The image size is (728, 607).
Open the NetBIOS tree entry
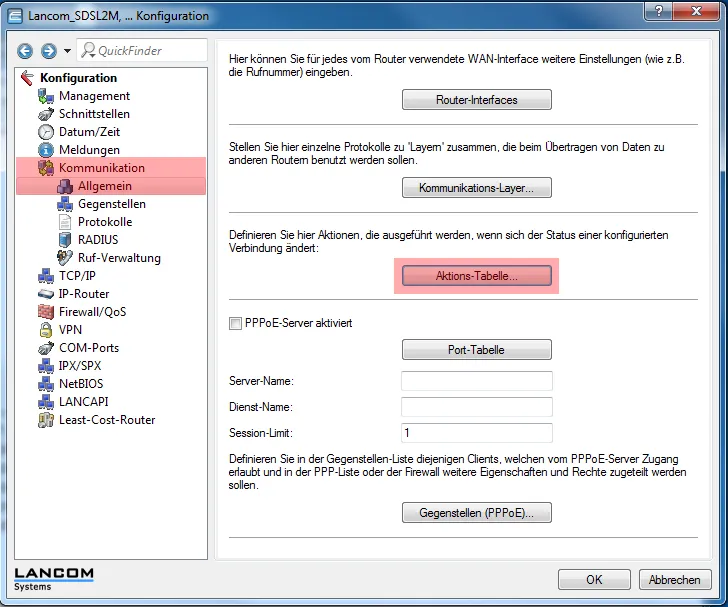click(x=81, y=384)
